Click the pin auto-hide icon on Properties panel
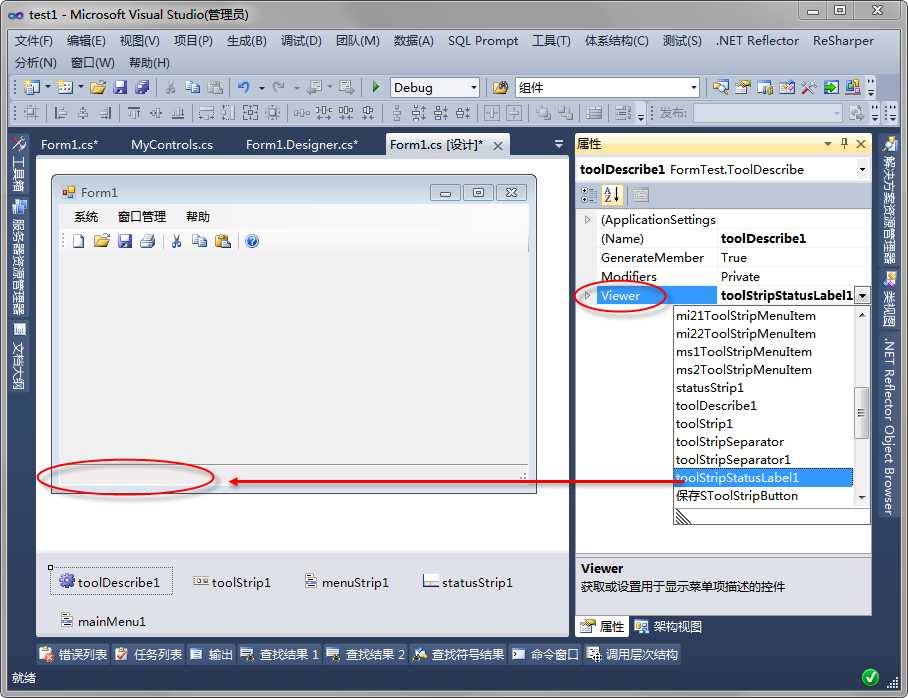908x698 pixels. pos(844,144)
